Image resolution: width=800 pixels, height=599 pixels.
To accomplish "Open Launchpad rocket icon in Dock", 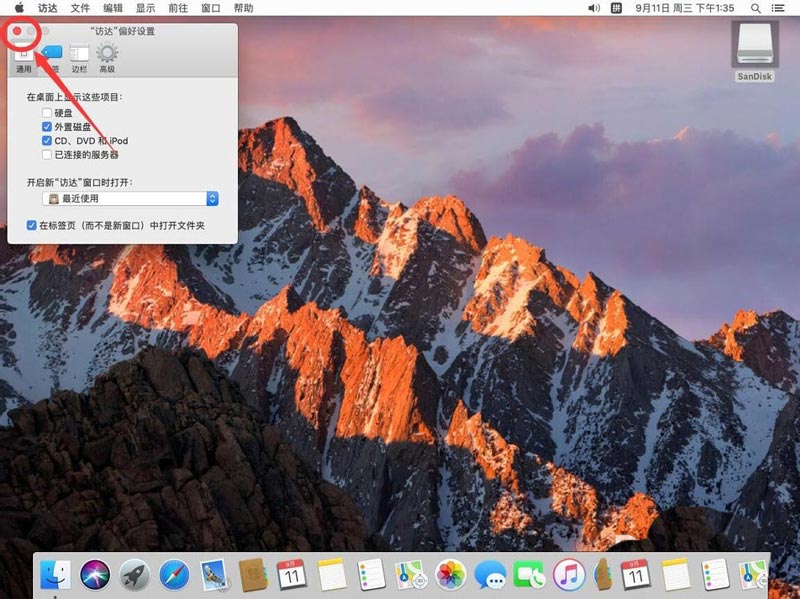I will pyautogui.click(x=134, y=574).
